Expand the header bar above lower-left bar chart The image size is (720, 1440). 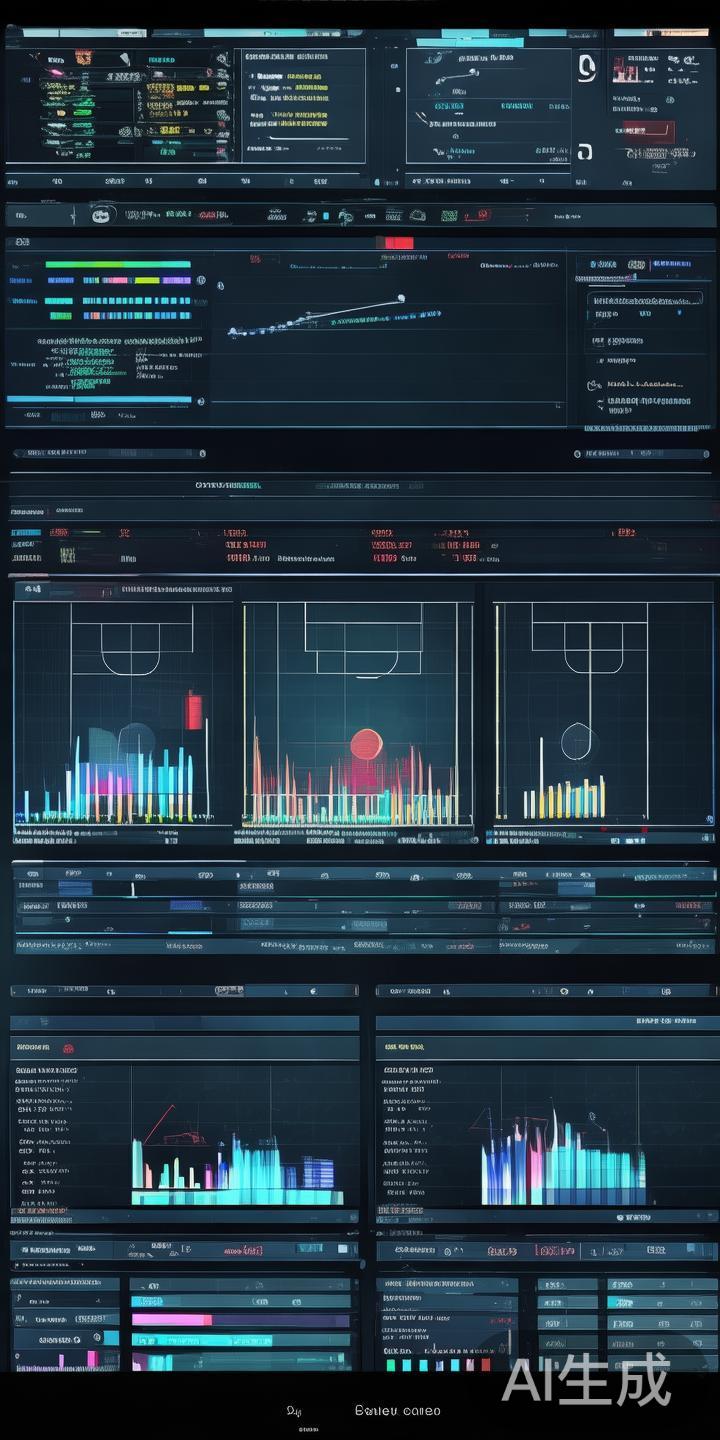pyautogui.click(x=184, y=1023)
